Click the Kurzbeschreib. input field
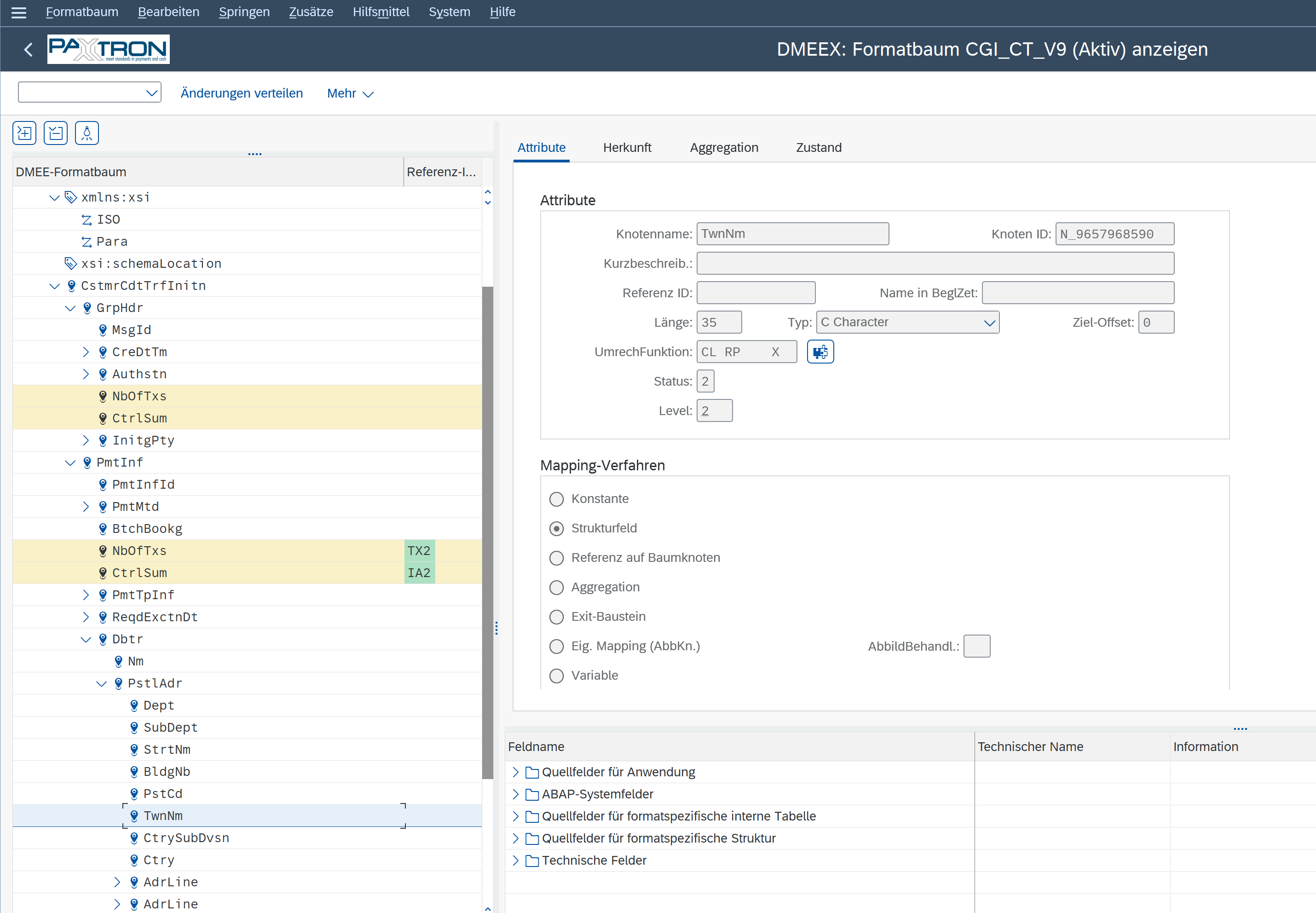This screenshot has height=913, width=1316. (935, 264)
